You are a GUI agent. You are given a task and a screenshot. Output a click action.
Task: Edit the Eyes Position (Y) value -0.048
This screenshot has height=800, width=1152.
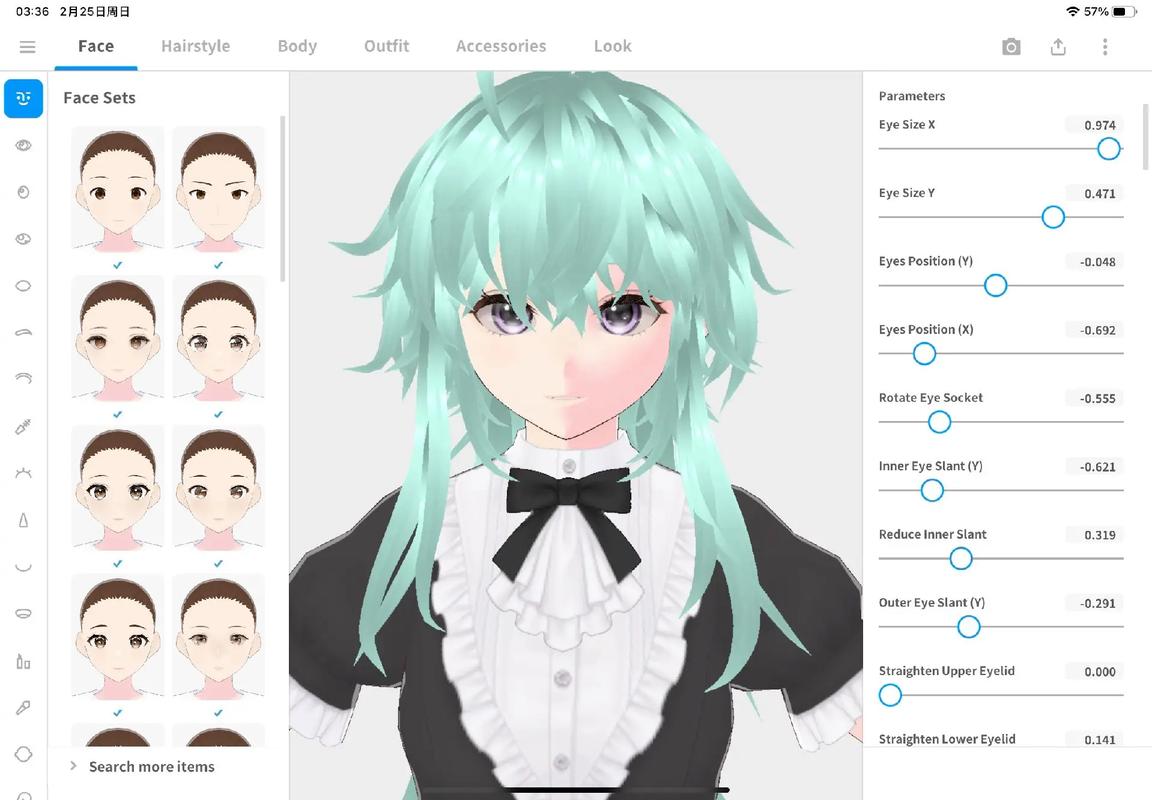tap(1095, 262)
